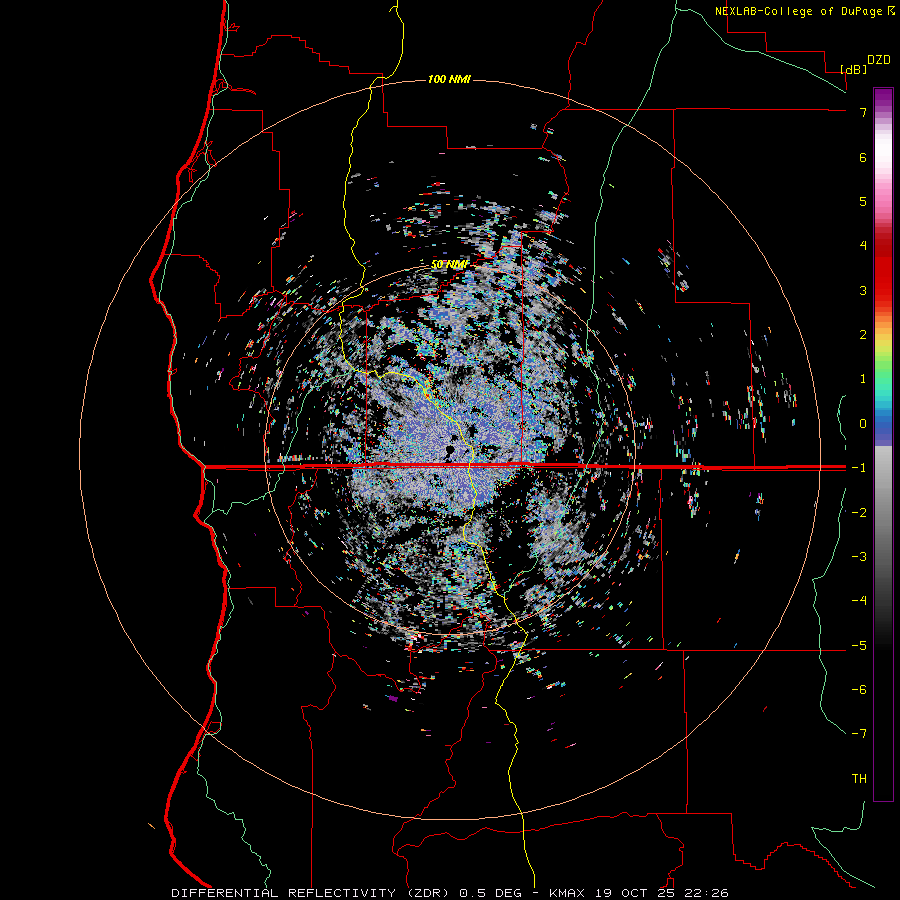
Task: Click the positive "2" scale value
Action: pos(863,335)
